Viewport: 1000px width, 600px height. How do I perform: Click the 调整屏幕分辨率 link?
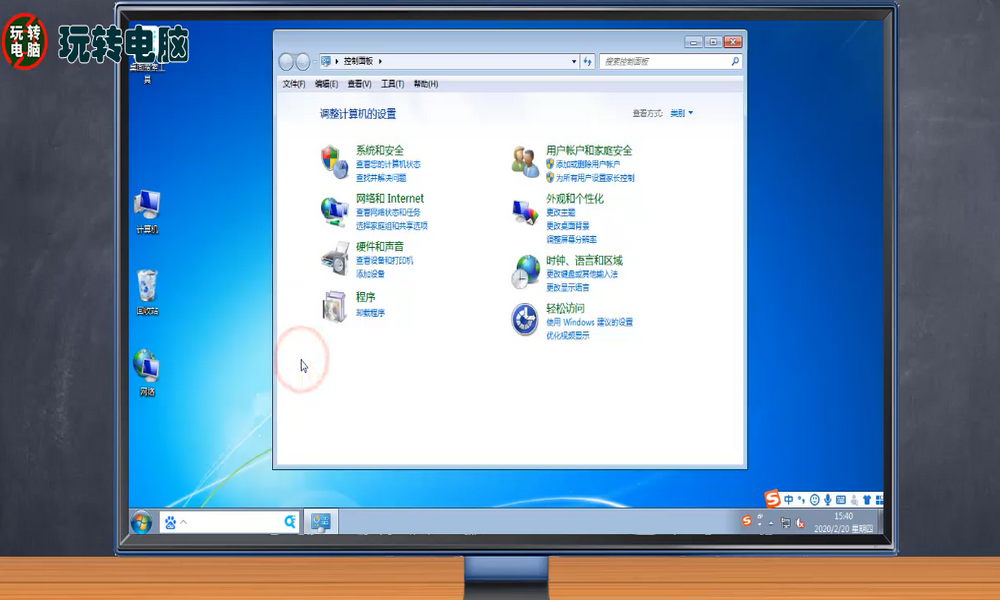pyautogui.click(x=571, y=239)
